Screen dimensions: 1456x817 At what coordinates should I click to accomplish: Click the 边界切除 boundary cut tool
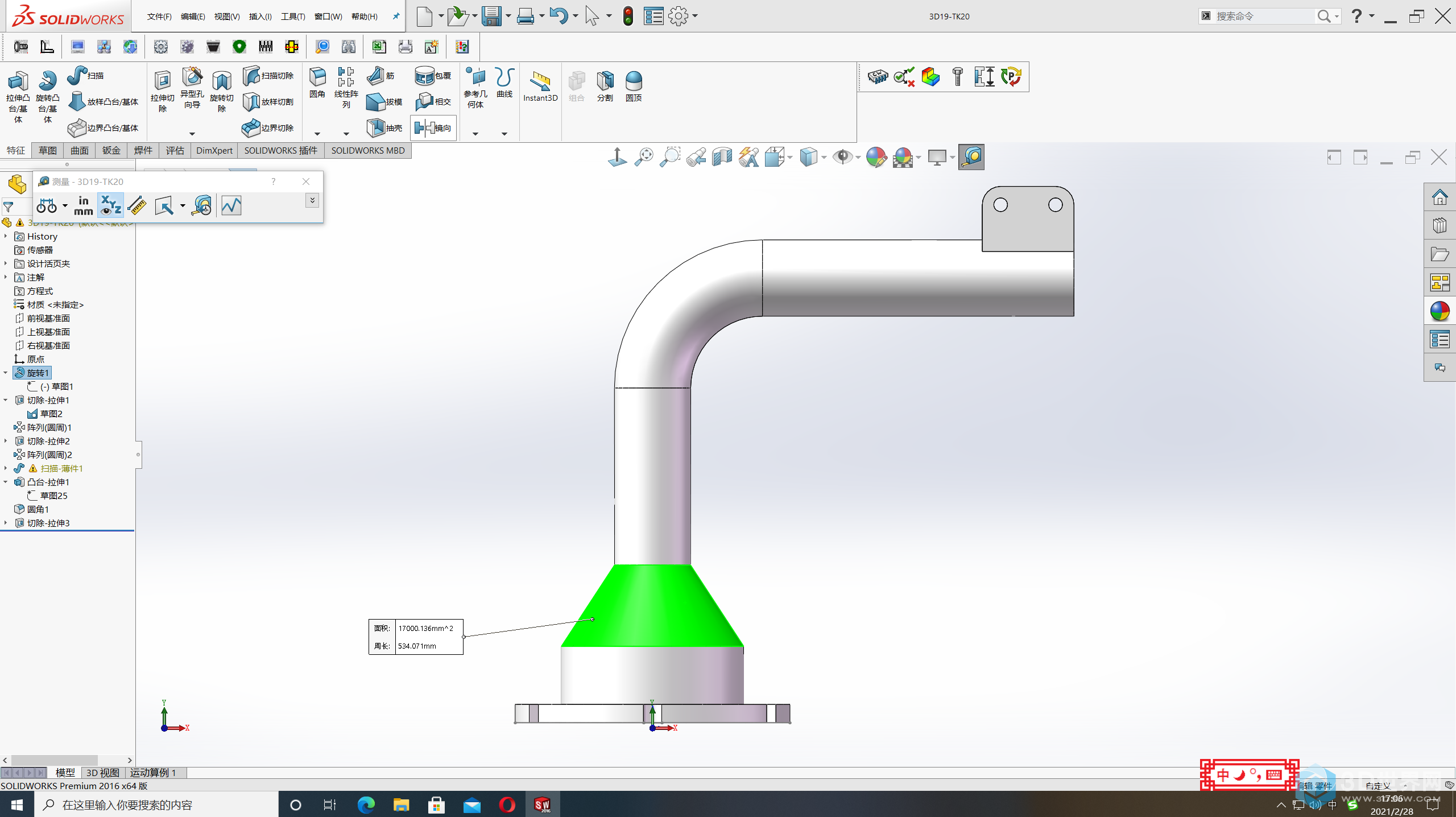click(268, 128)
